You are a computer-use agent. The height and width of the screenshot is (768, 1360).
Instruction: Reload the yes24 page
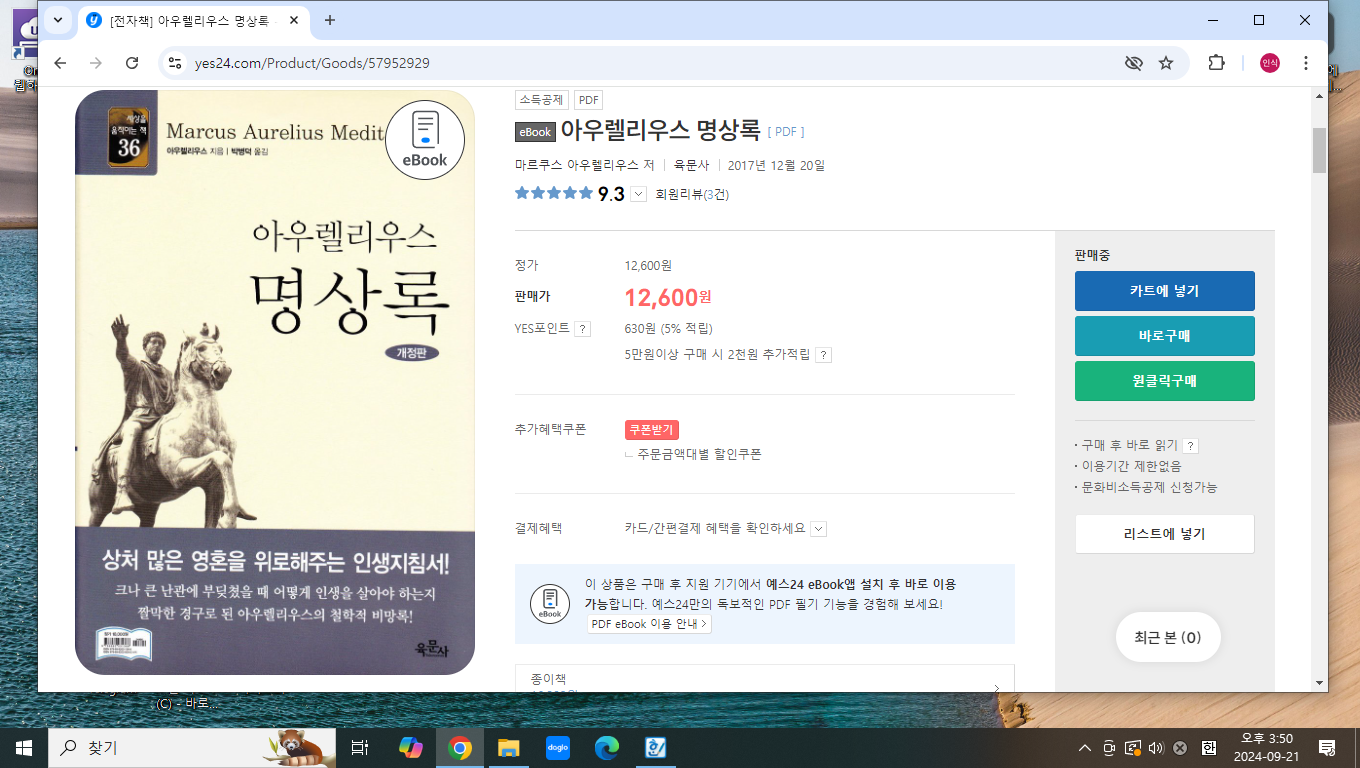click(x=132, y=63)
